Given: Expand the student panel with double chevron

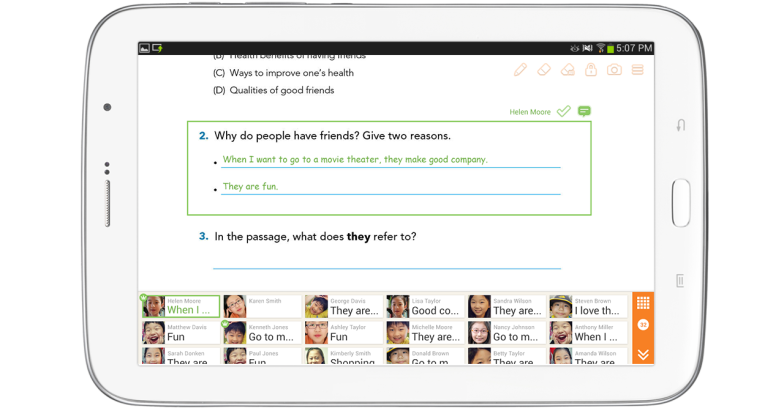Looking at the screenshot, I should pos(643,354).
